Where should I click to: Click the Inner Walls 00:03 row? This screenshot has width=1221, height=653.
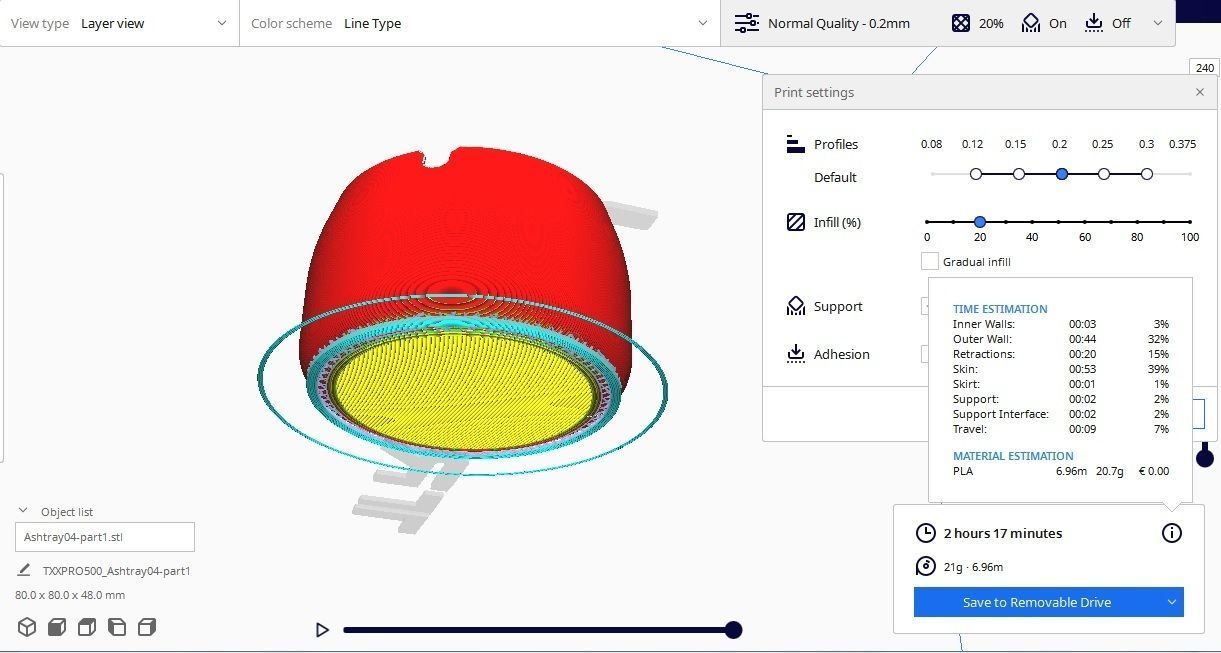(x=1060, y=324)
